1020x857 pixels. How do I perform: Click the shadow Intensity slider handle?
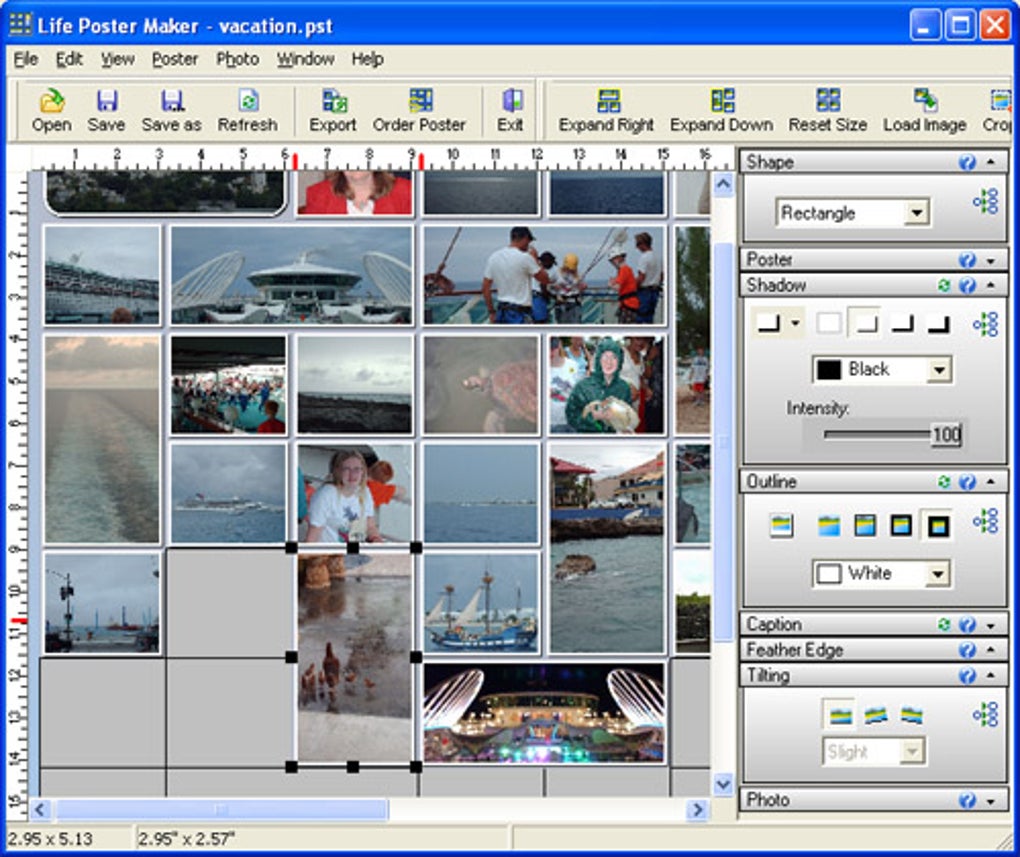(945, 435)
